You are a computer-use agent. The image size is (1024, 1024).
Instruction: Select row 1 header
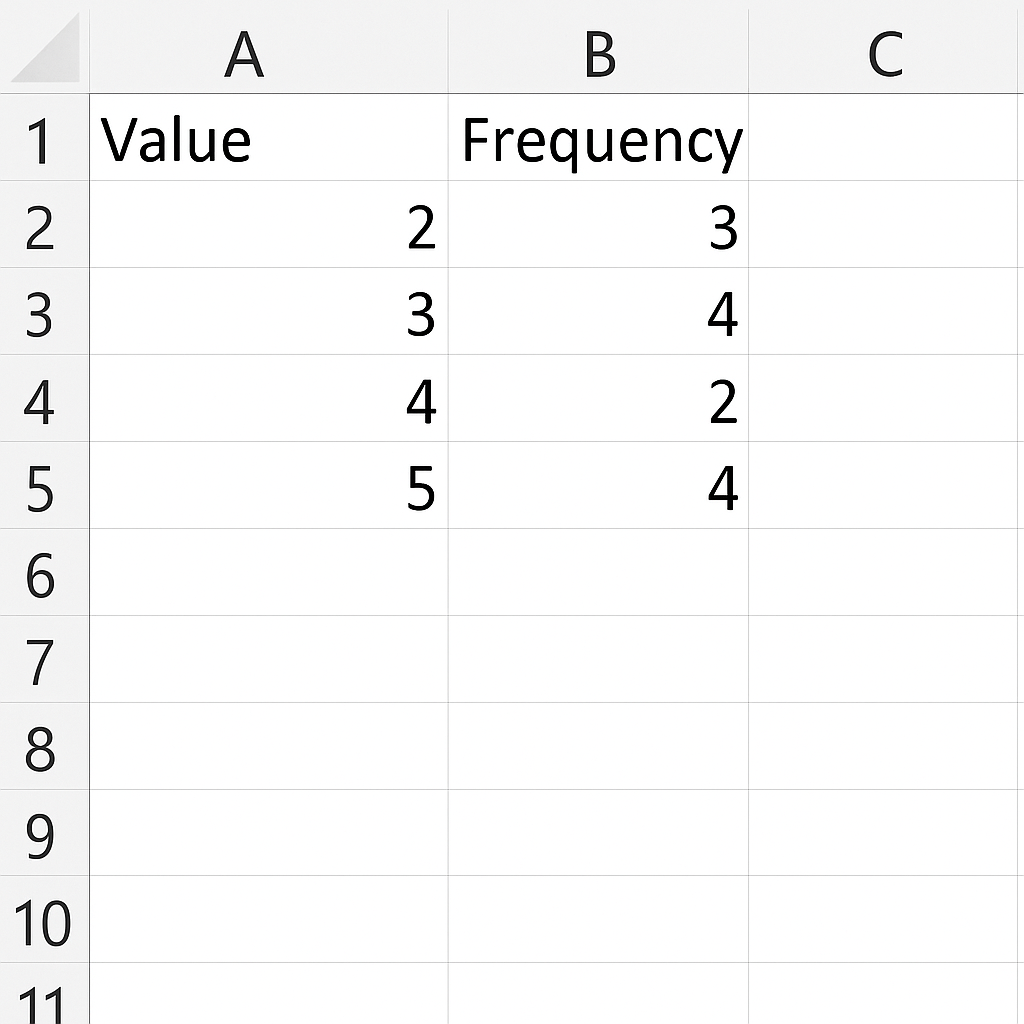(40, 140)
